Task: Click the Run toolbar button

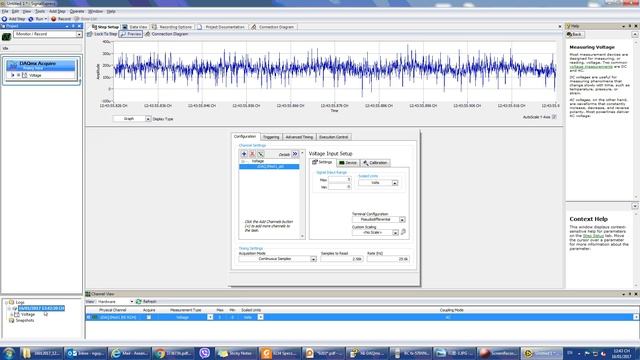Action: pyautogui.click(x=36, y=19)
